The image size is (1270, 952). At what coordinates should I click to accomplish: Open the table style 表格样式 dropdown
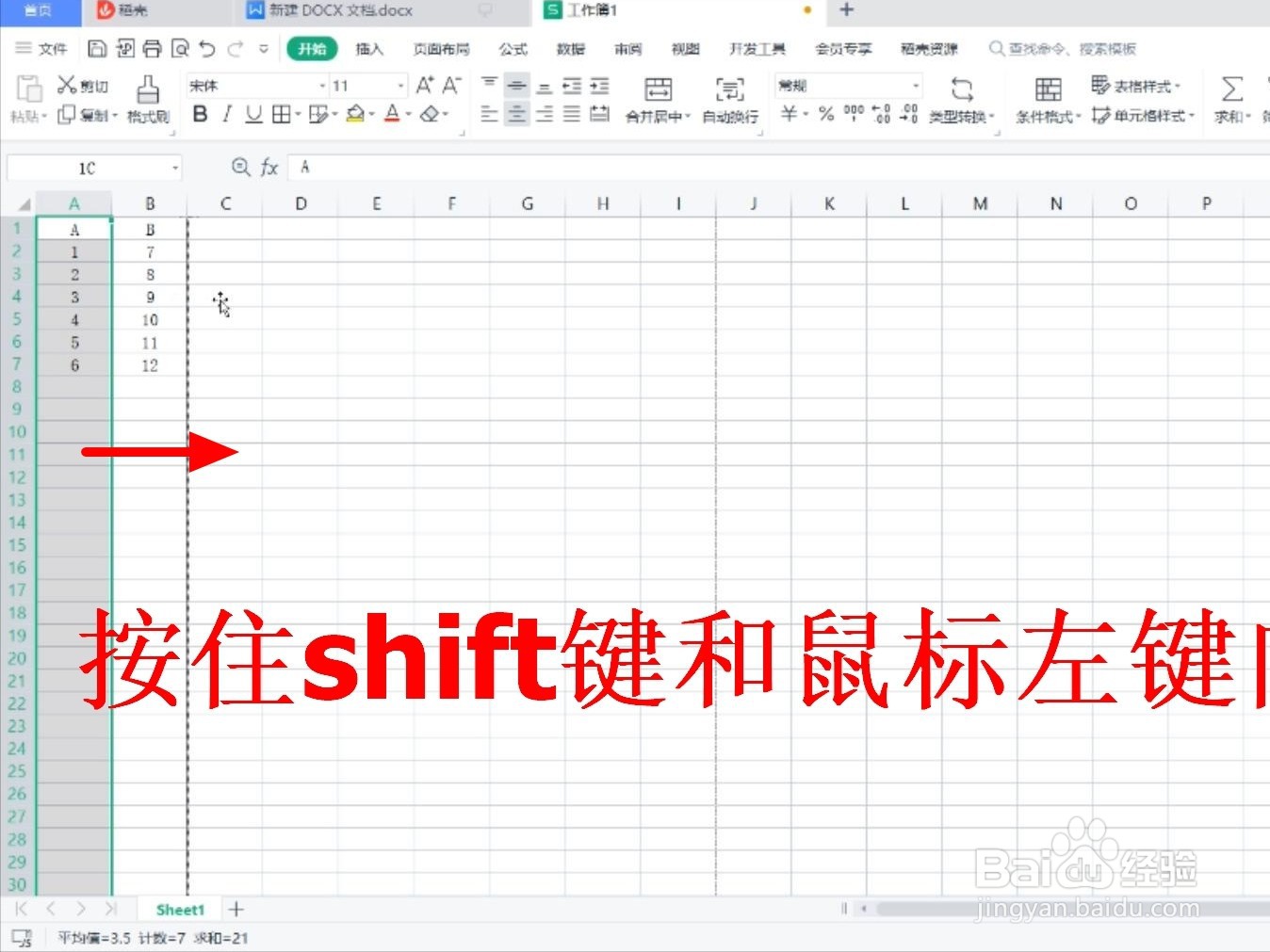tap(1135, 86)
